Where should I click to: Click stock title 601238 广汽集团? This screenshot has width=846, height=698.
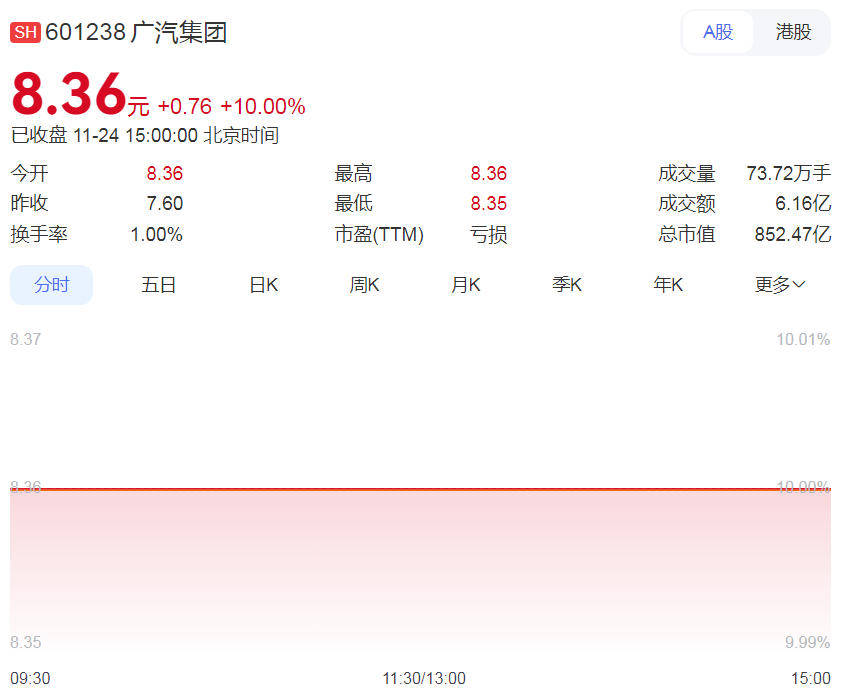point(136,32)
